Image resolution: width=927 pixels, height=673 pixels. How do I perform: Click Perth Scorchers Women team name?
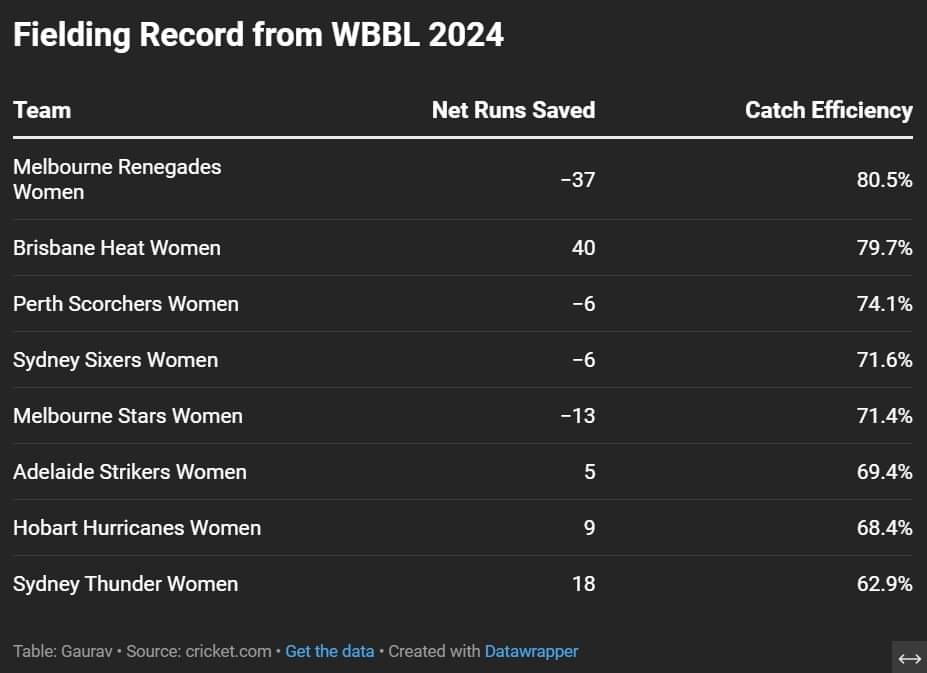(126, 304)
